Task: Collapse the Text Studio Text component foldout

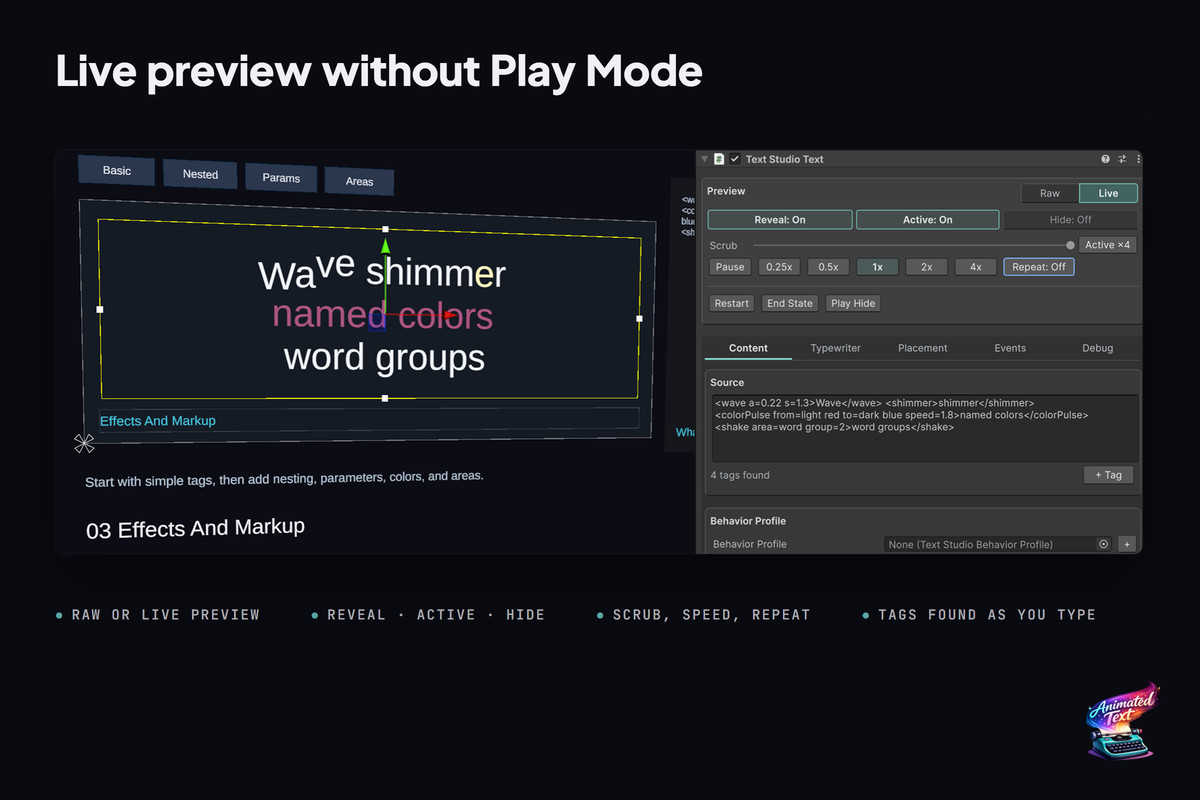Action: (x=704, y=159)
